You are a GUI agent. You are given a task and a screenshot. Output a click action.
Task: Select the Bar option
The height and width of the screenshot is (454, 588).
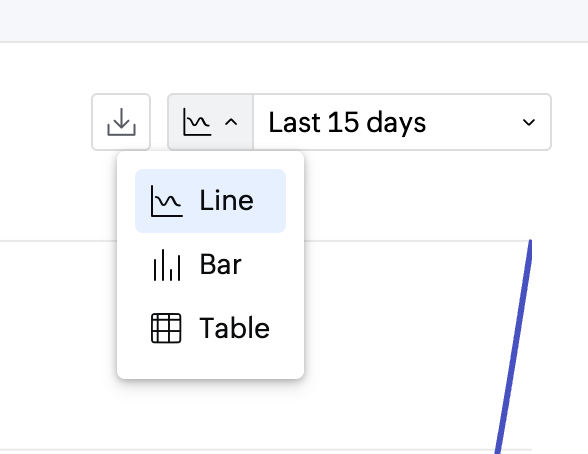click(x=210, y=265)
